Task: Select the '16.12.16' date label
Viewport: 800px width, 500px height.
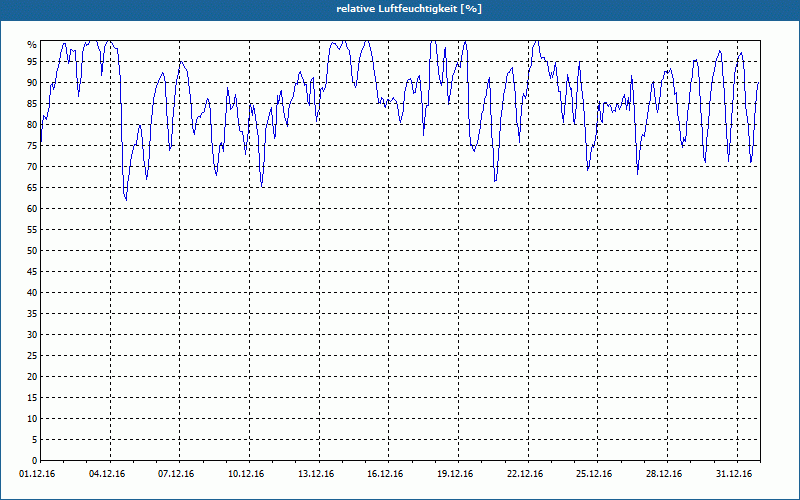Action: (385, 474)
